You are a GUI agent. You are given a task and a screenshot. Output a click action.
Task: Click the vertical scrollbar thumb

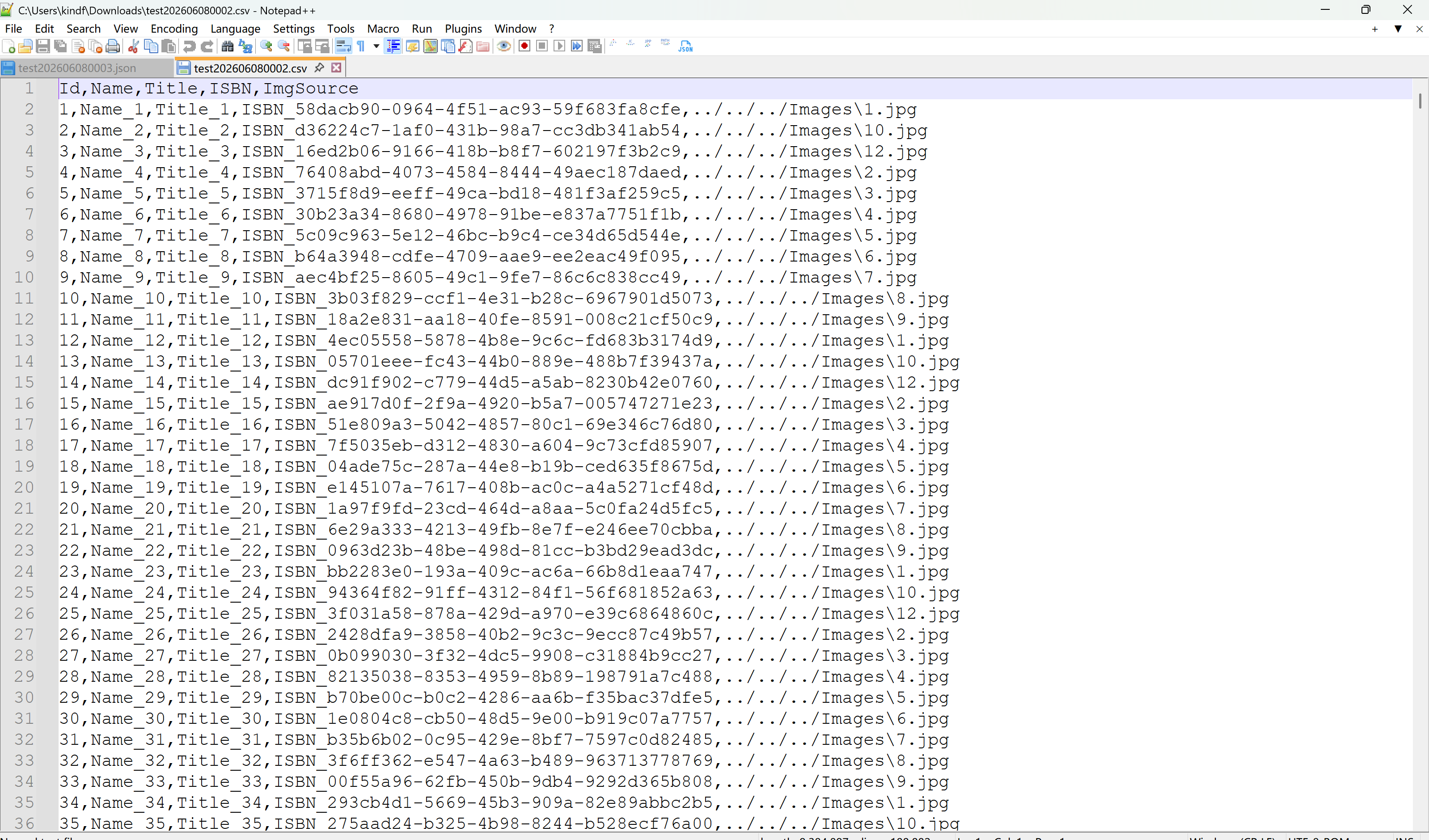click(1420, 101)
